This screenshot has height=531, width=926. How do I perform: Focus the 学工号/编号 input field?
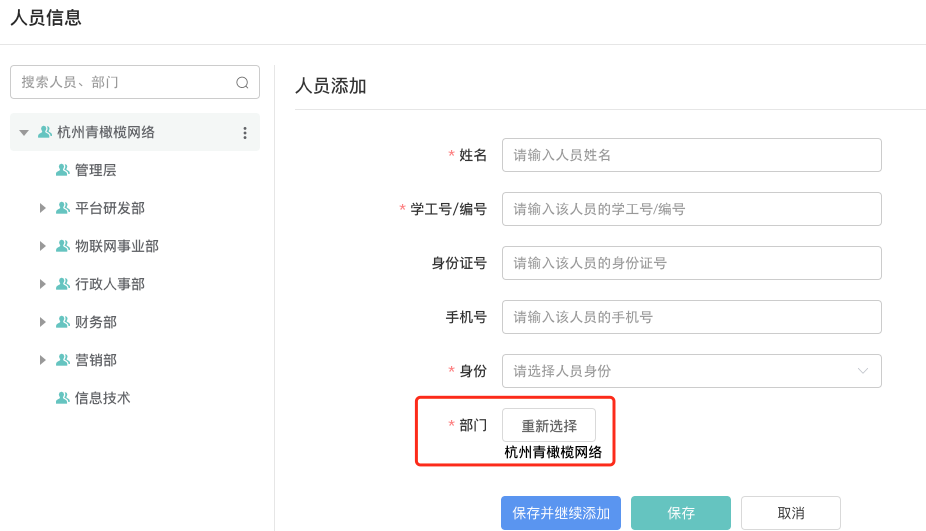click(x=692, y=209)
